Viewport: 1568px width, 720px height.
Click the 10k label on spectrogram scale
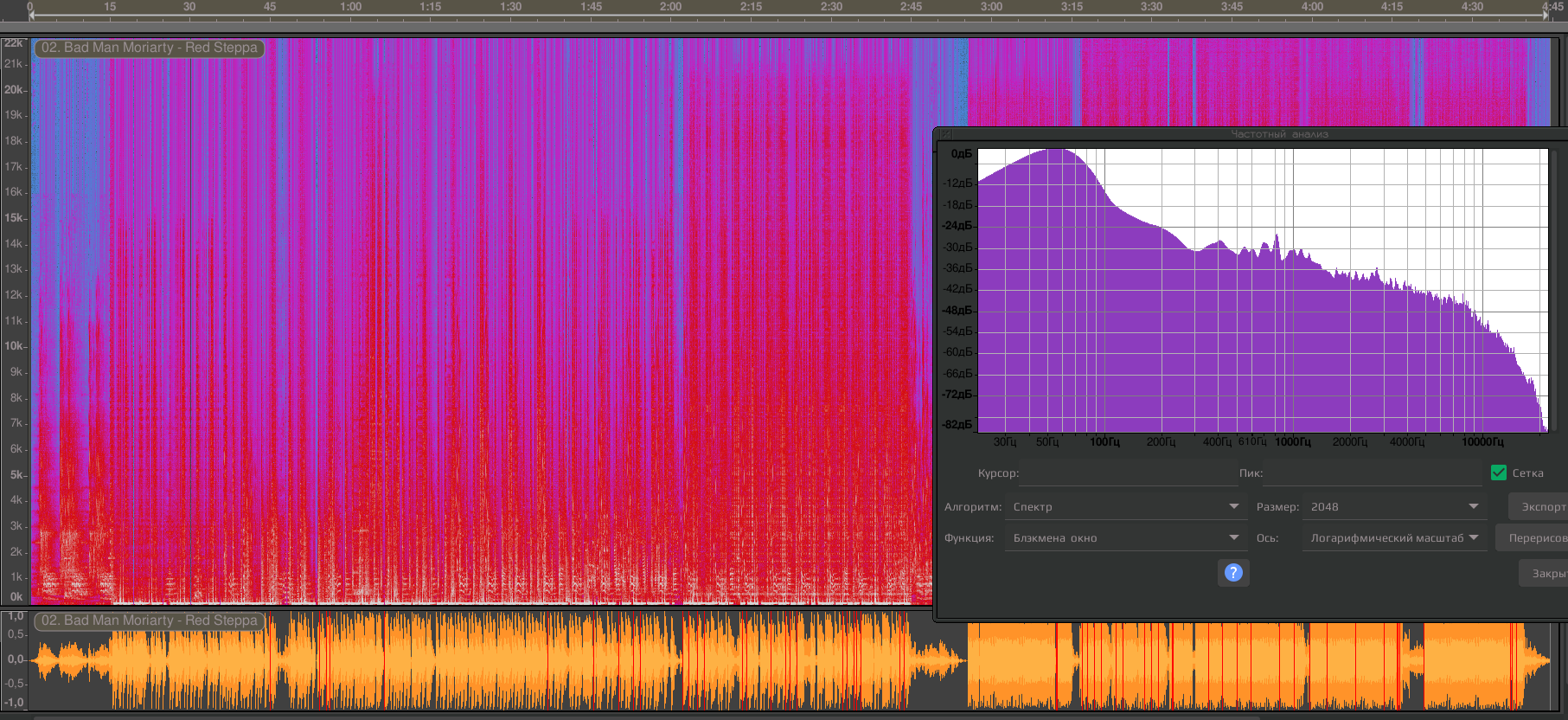(14, 346)
